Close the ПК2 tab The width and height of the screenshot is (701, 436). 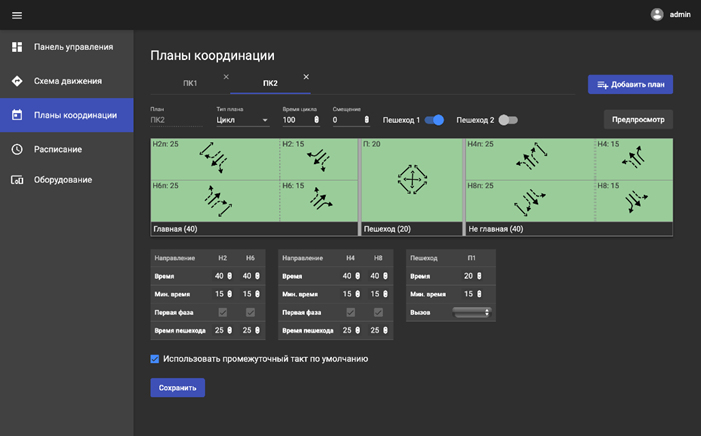point(306,77)
